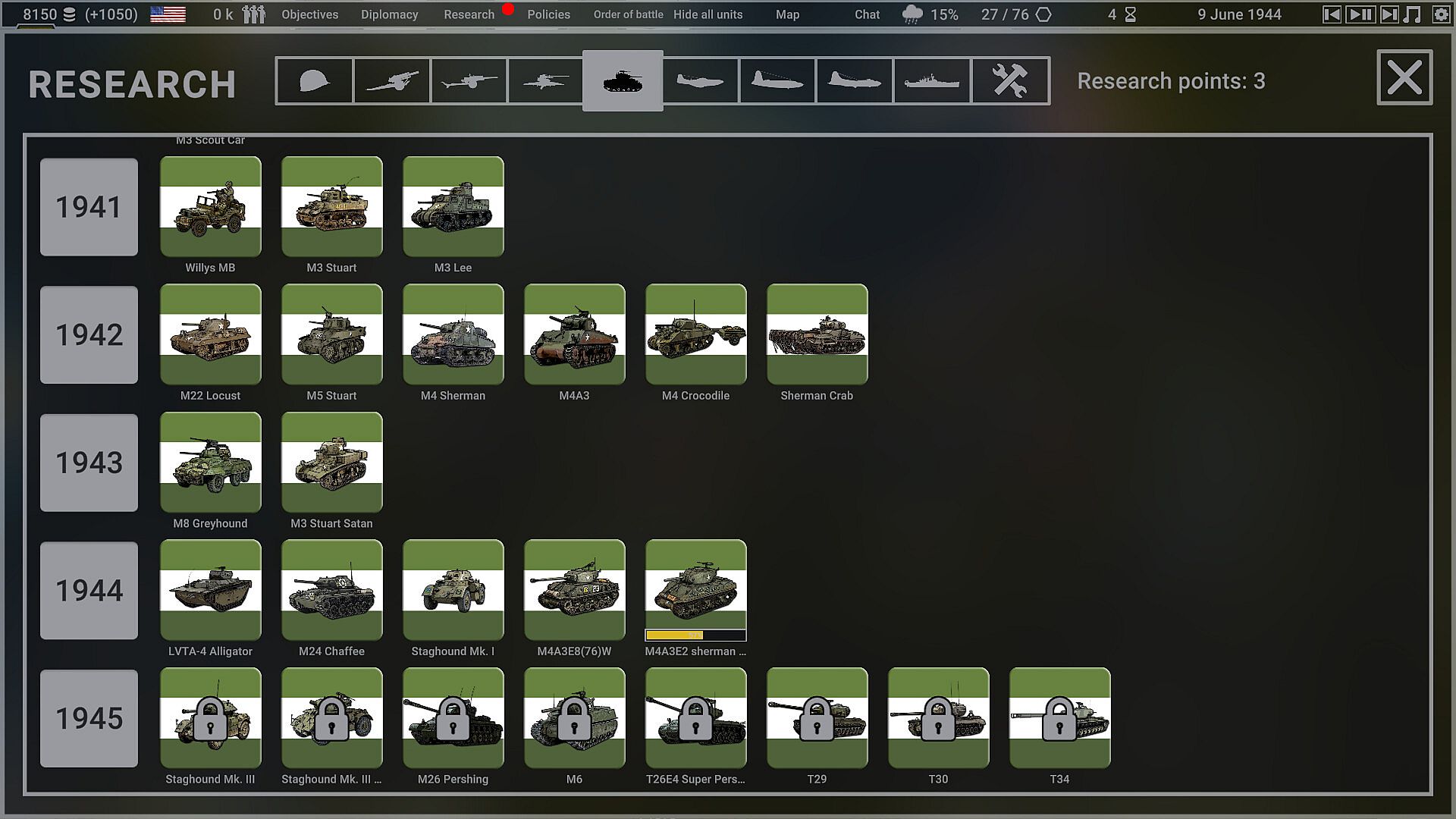This screenshot has height=819, width=1456.
Task: Click the settings gear icon
Action: coord(1441,14)
